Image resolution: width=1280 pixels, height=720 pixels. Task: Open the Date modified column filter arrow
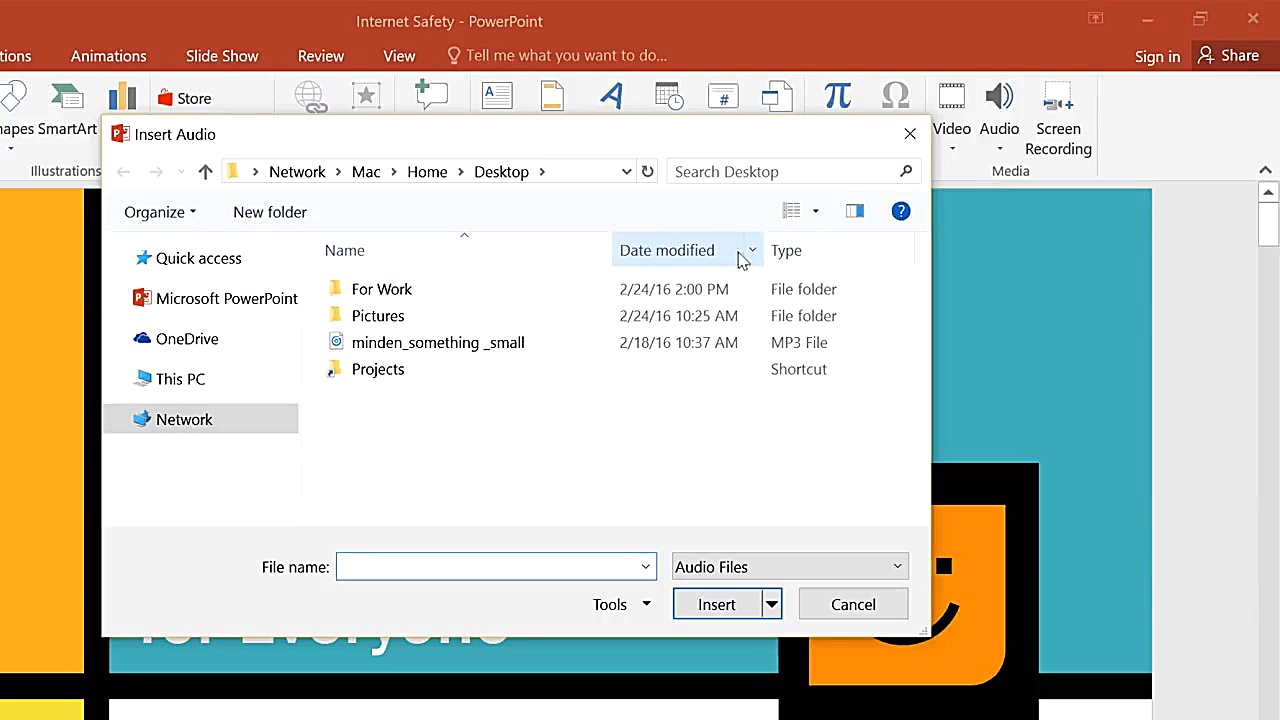click(752, 250)
